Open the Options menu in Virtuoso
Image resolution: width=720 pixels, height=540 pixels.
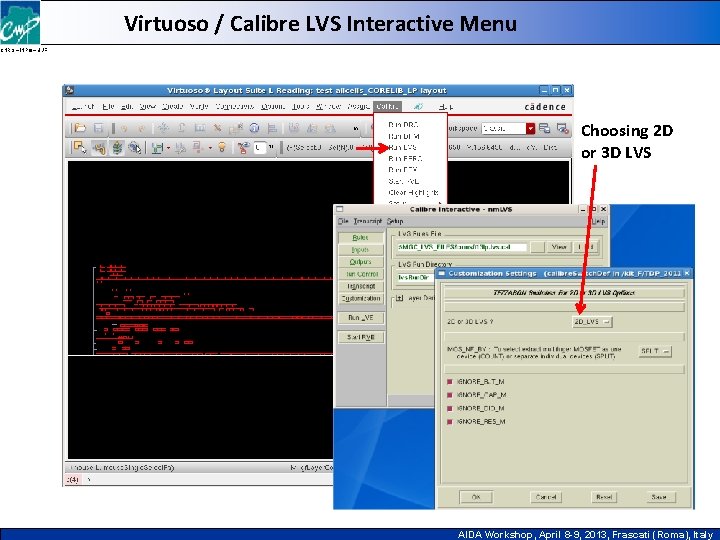[x=273, y=107]
